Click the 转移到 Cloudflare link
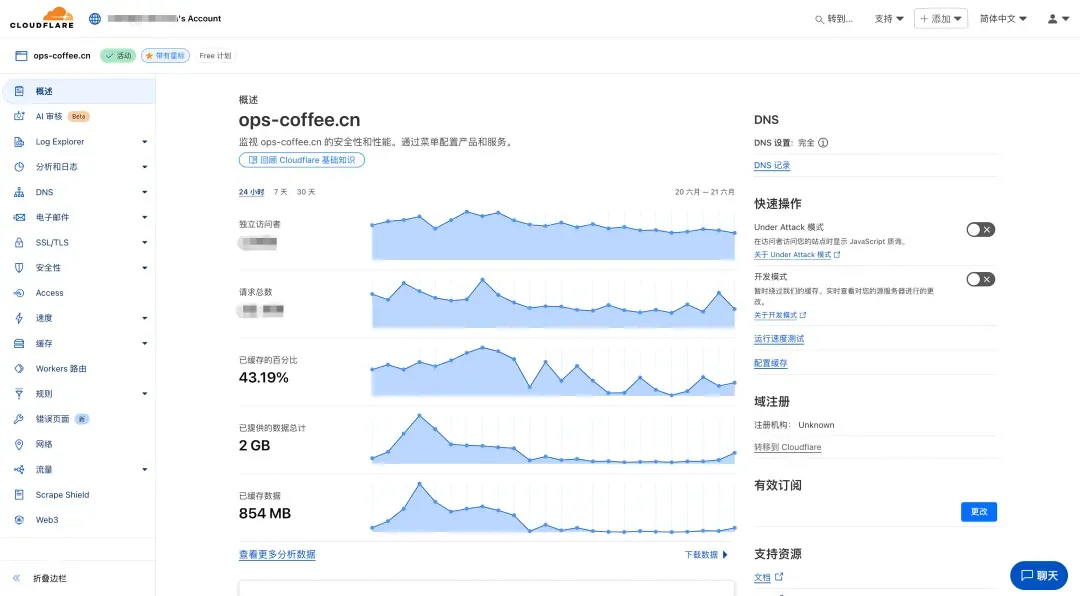The width and height of the screenshot is (1080, 596). [787, 447]
